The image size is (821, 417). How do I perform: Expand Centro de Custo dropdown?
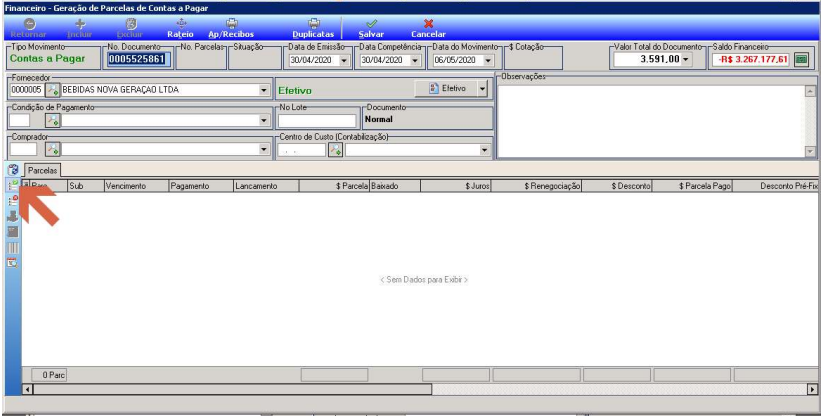(x=484, y=150)
